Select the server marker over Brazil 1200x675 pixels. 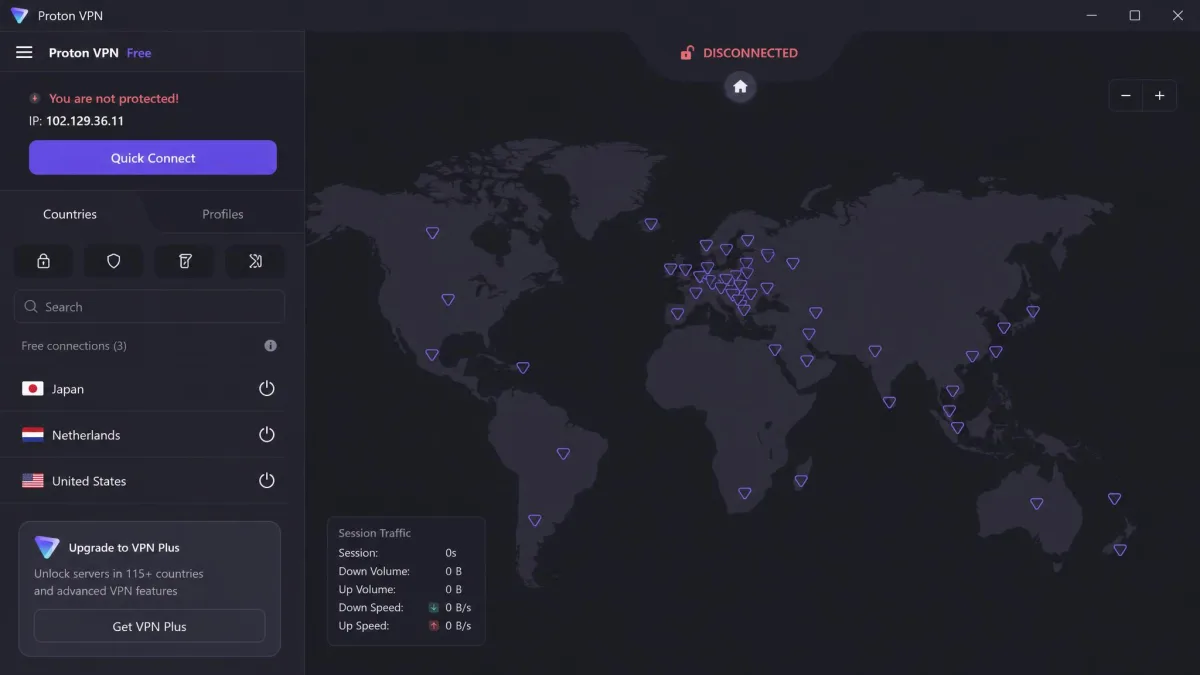[x=563, y=454]
